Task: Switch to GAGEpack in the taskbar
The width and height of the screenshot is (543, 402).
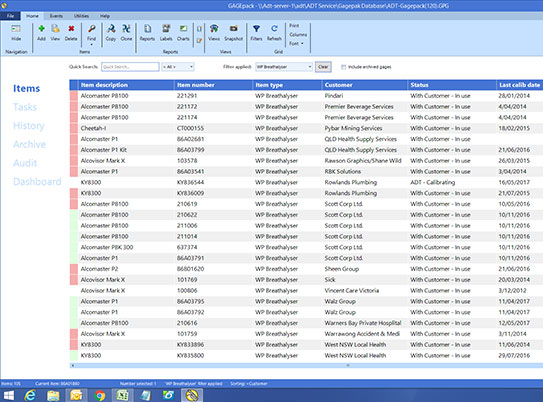Action: click(x=192, y=395)
